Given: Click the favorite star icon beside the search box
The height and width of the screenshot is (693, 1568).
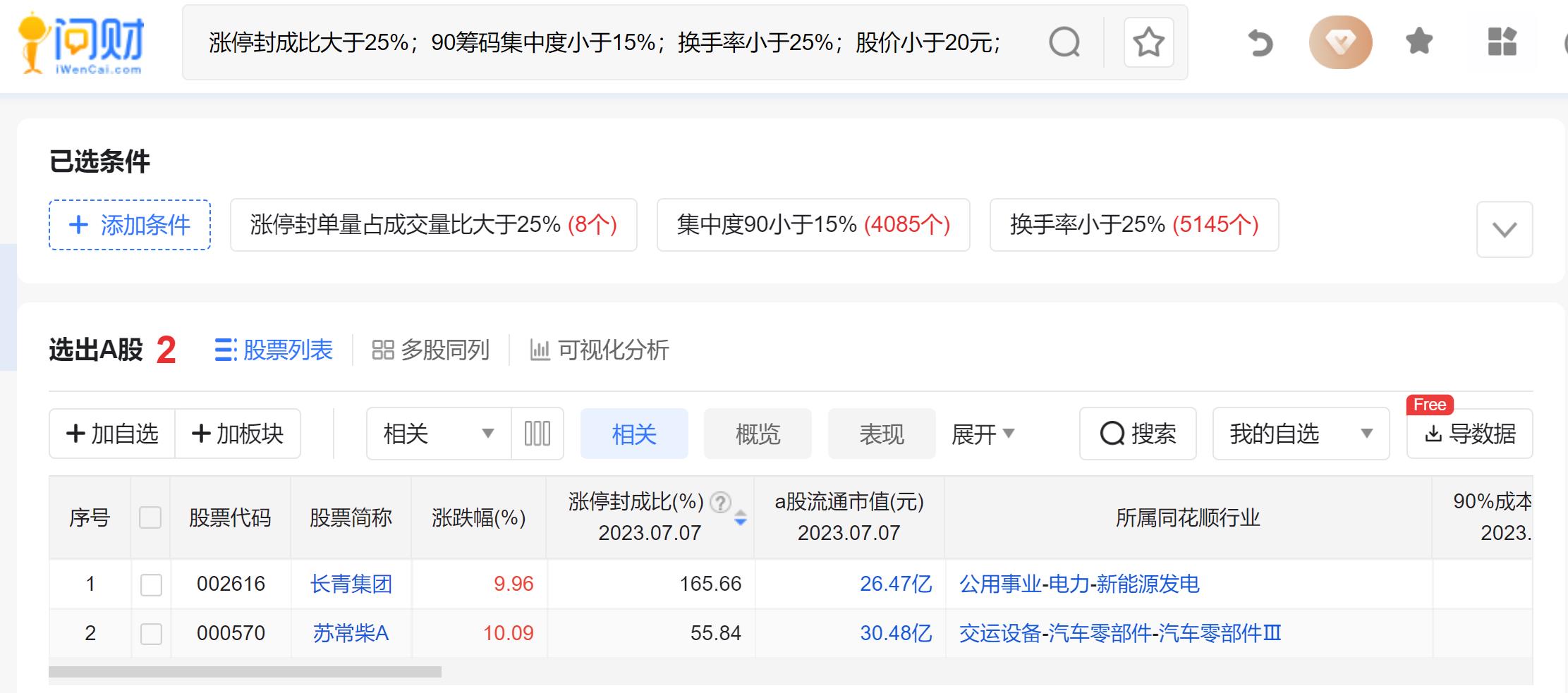Looking at the screenshot, I should (1148, 43).
